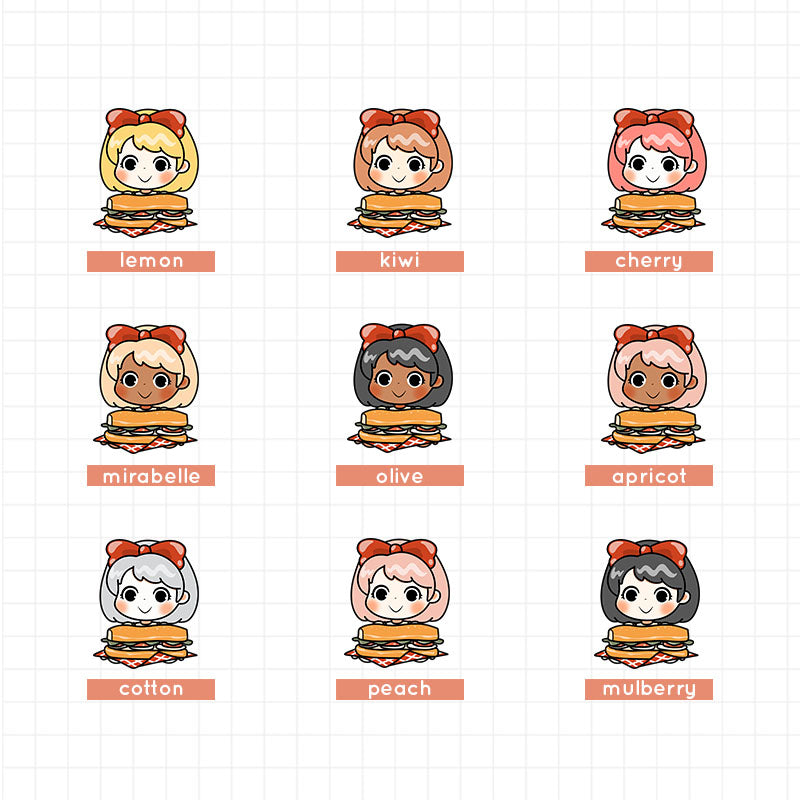Screen dimensions: 800x800
Task: Select the gray-haired cotton character
Action: point(146,604)
